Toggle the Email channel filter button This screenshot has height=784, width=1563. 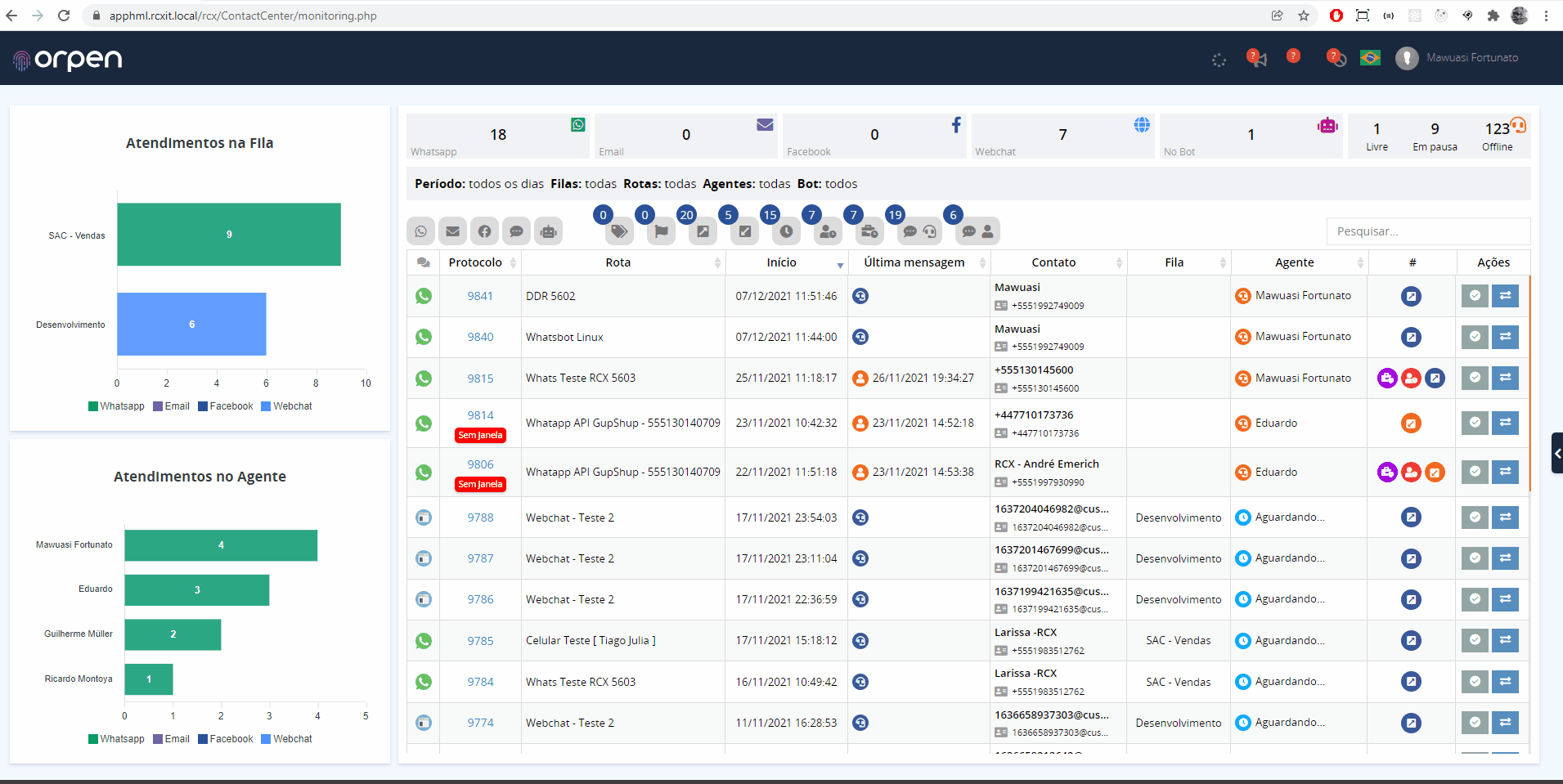pos(452,231)
